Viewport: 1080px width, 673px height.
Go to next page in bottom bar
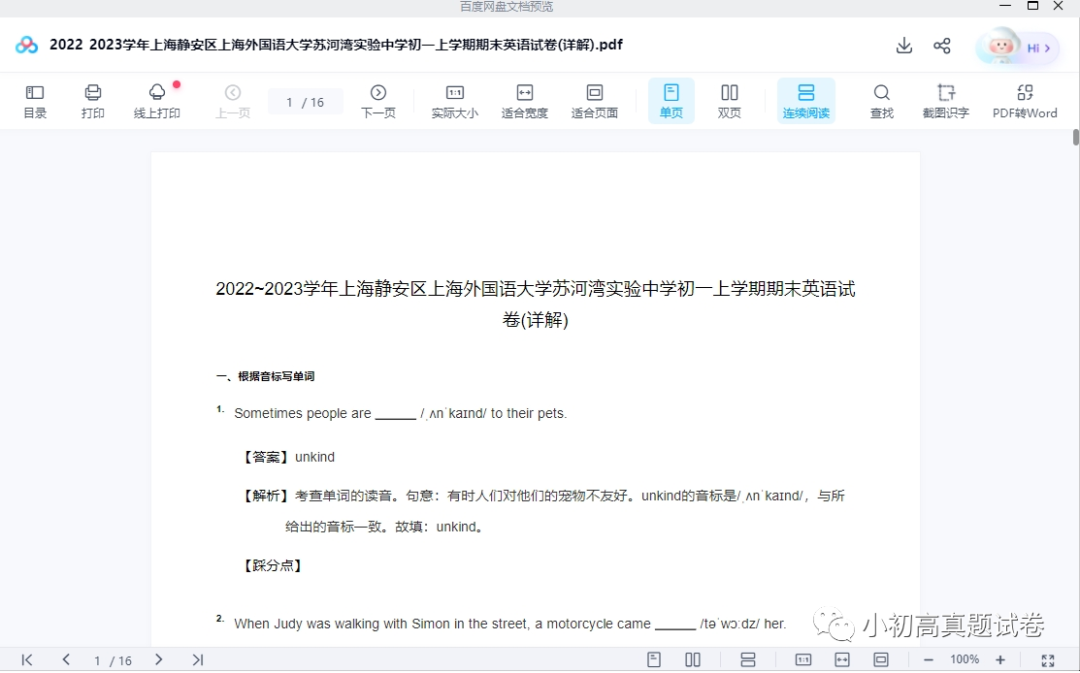coord(158,660)
